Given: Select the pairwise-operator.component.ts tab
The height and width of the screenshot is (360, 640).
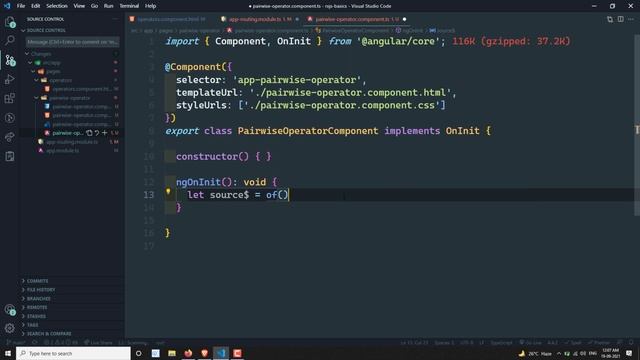Looking at the screenshot, I should click(357, 19).
